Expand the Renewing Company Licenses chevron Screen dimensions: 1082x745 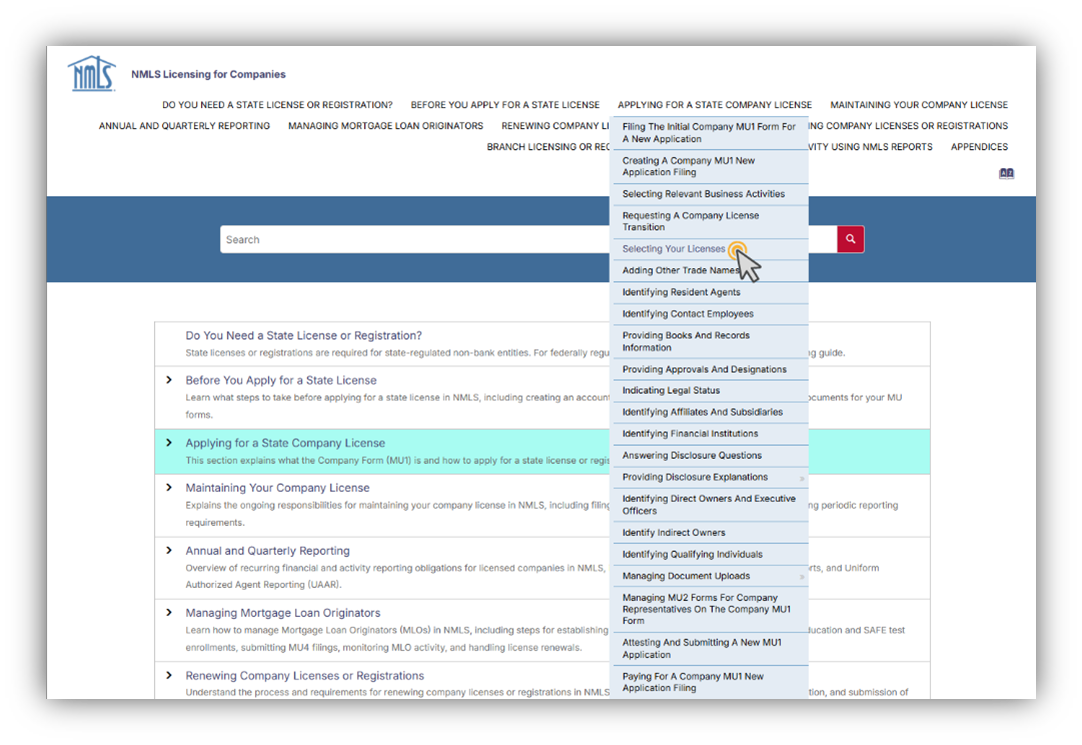(x=169, y=675)
